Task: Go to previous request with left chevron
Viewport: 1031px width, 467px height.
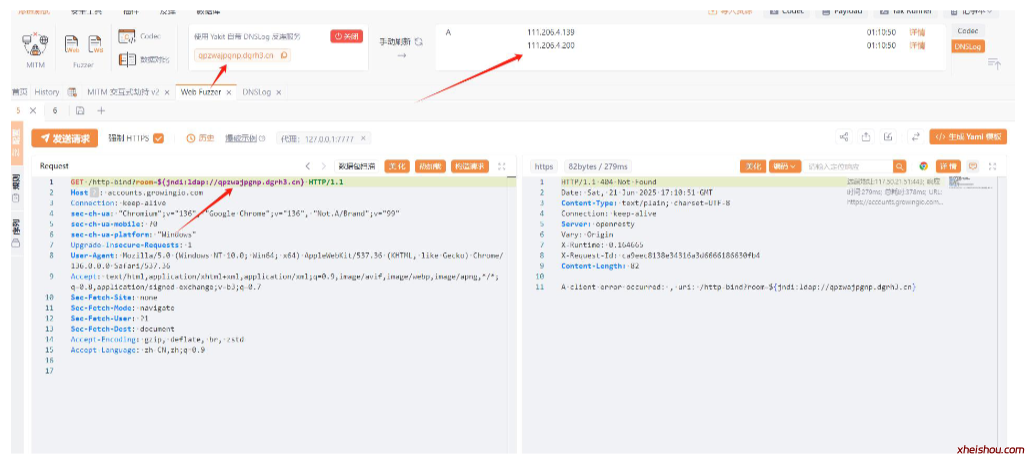Action: click(x=307, y=166)
